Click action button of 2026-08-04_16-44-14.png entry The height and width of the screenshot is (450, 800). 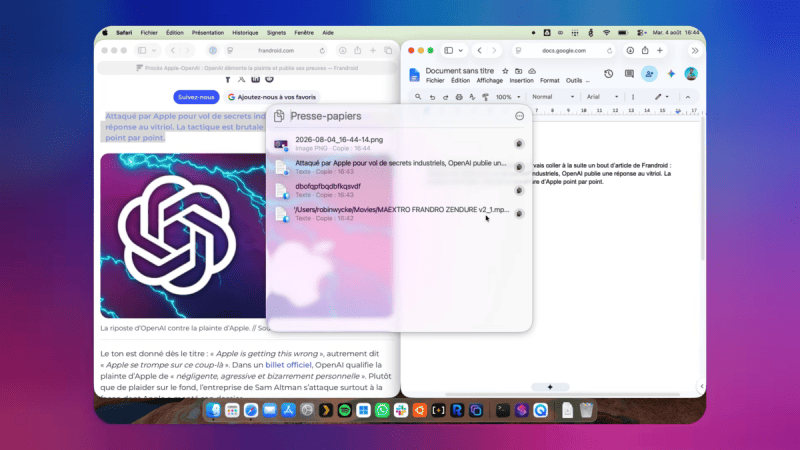[519, 144]
